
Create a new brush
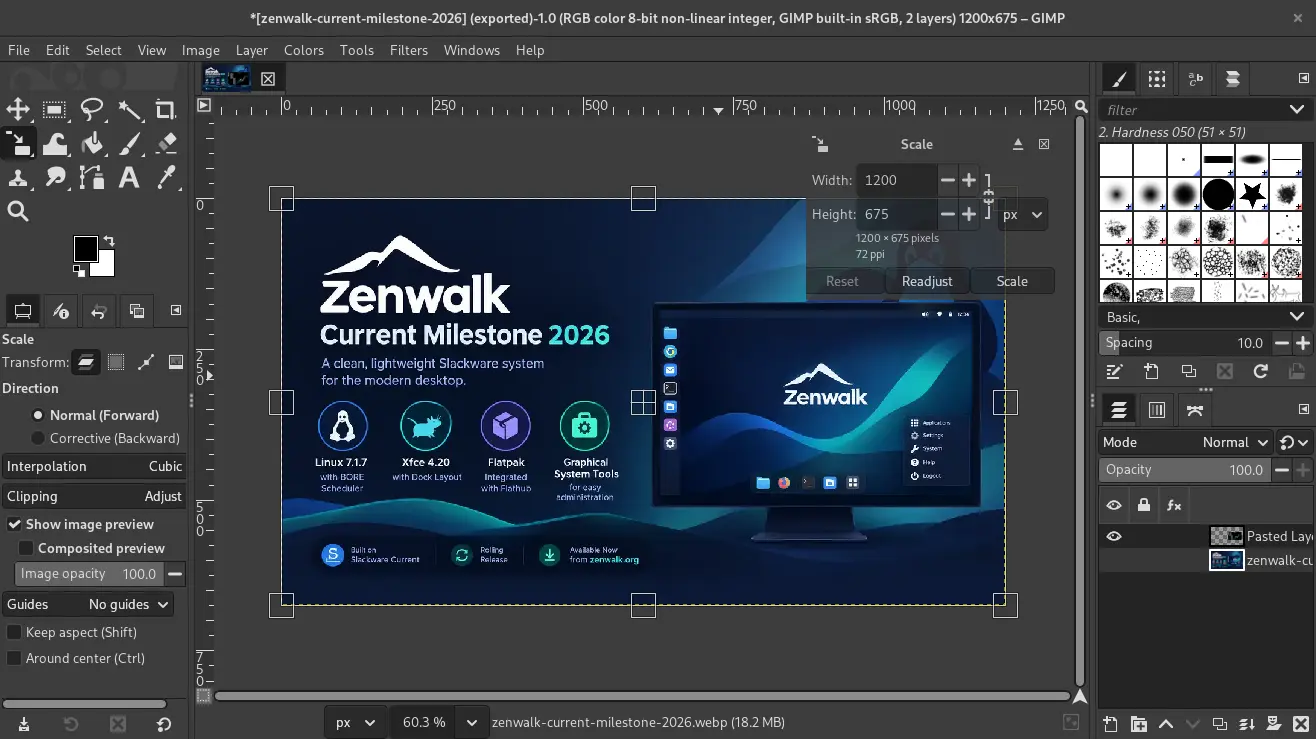click(1151, 371)
